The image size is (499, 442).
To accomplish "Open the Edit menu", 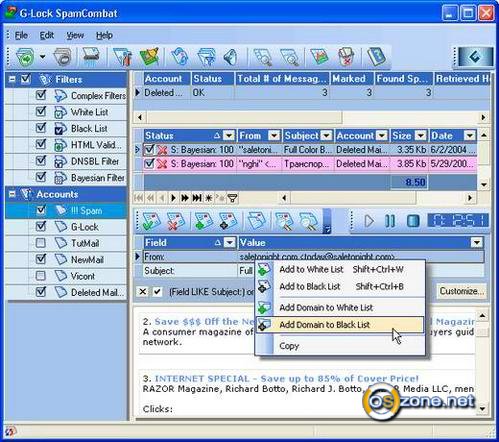I will tap(47, 35).
